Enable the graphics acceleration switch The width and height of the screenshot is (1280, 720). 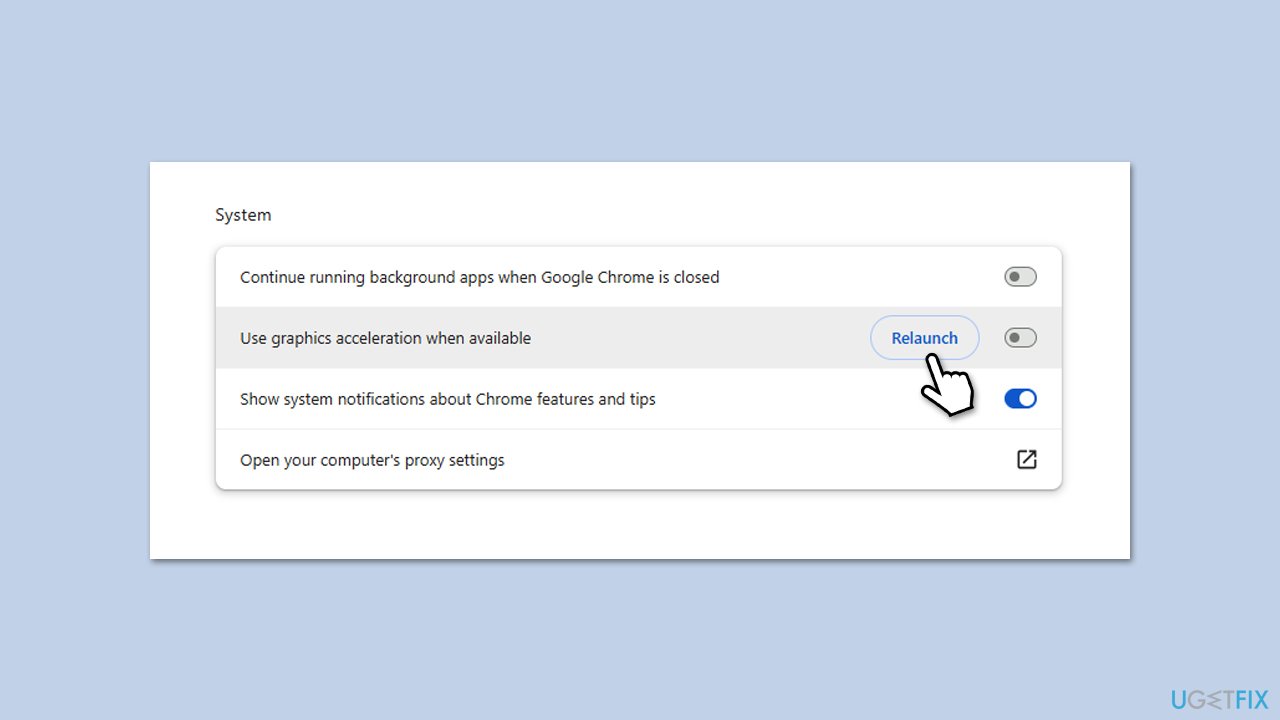1020,338
